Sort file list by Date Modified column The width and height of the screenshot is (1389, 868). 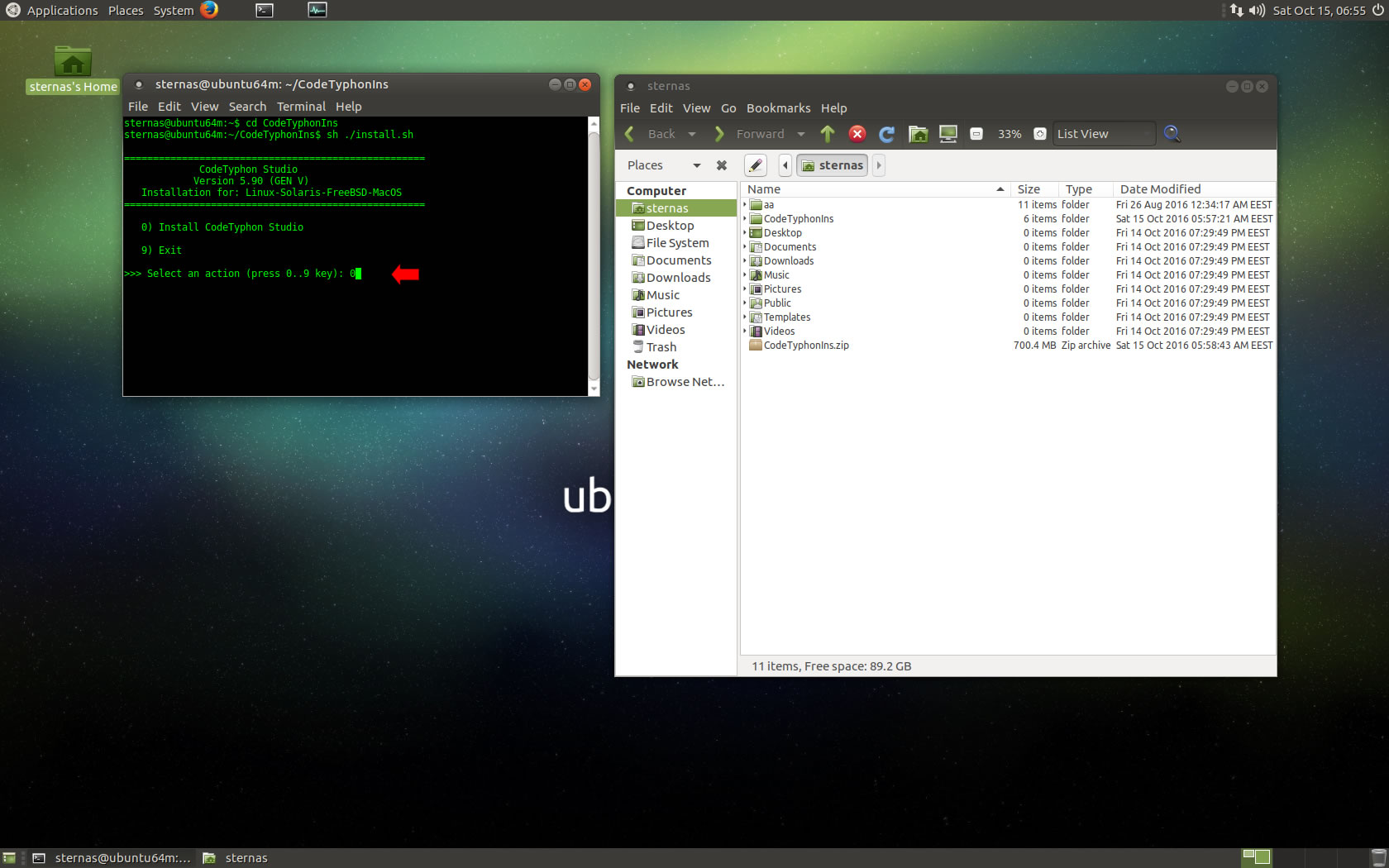(x=1194, y=189)
